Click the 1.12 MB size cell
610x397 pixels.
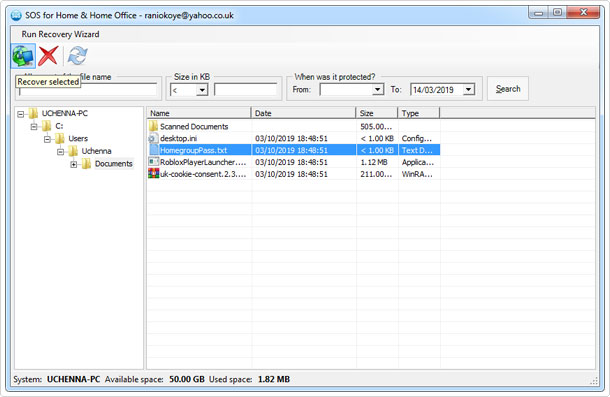pos(373,162)
